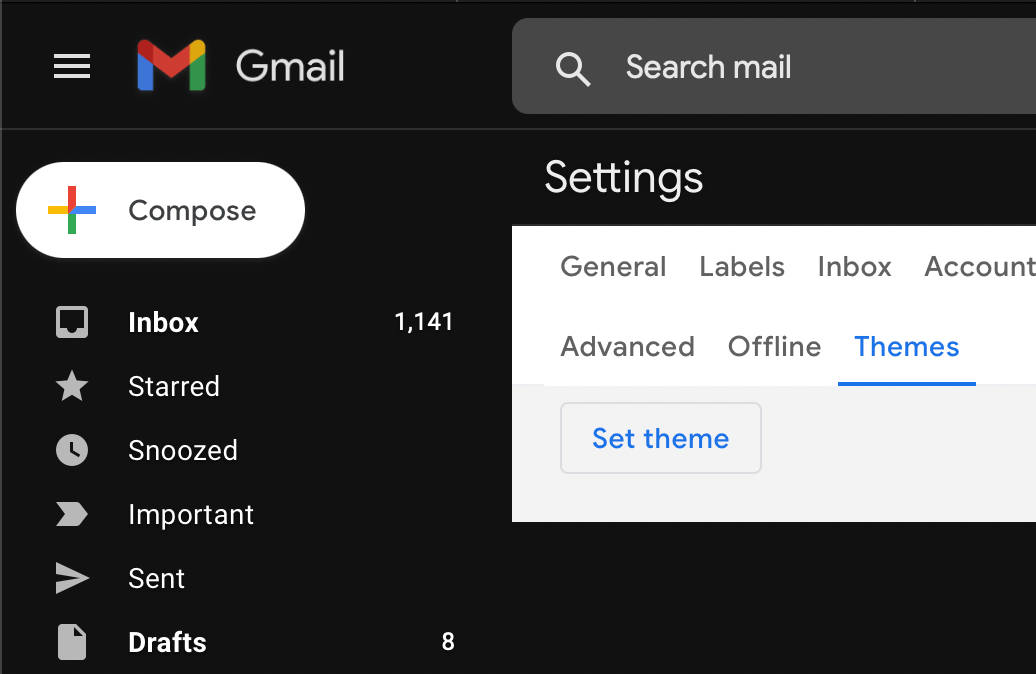The height and width of the screenshot is (674, 1036).
Task: Open the navigation hamburger menu
Action: [x=71, y=66]
